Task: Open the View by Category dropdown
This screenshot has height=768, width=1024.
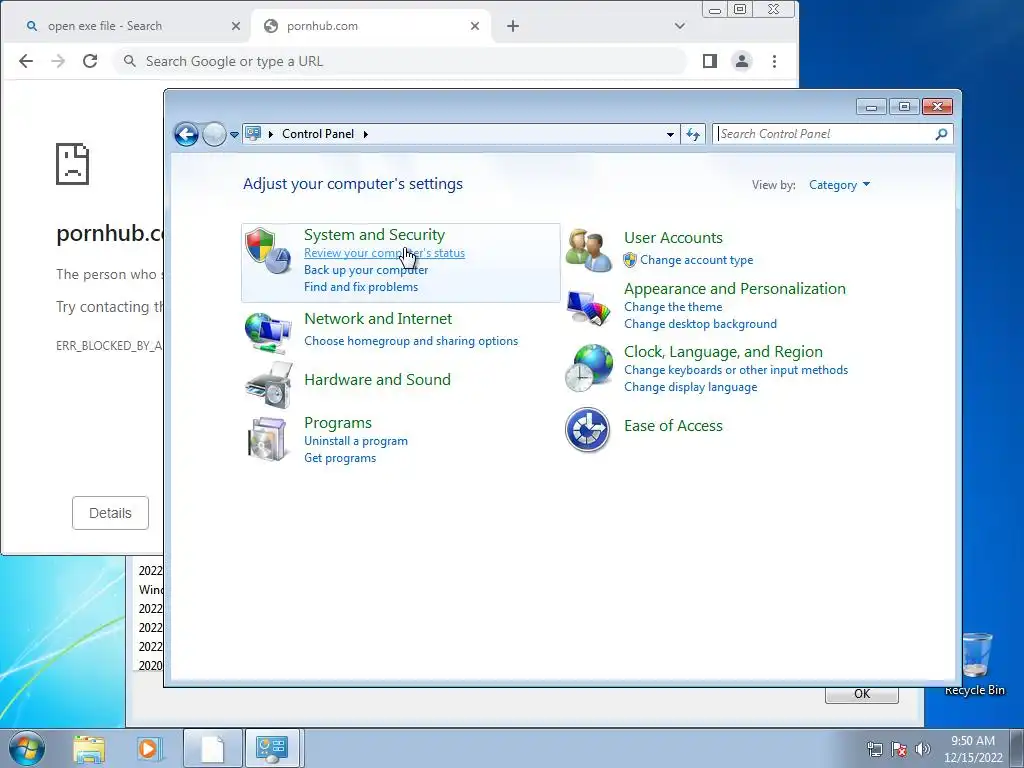Action: (839, 185)
